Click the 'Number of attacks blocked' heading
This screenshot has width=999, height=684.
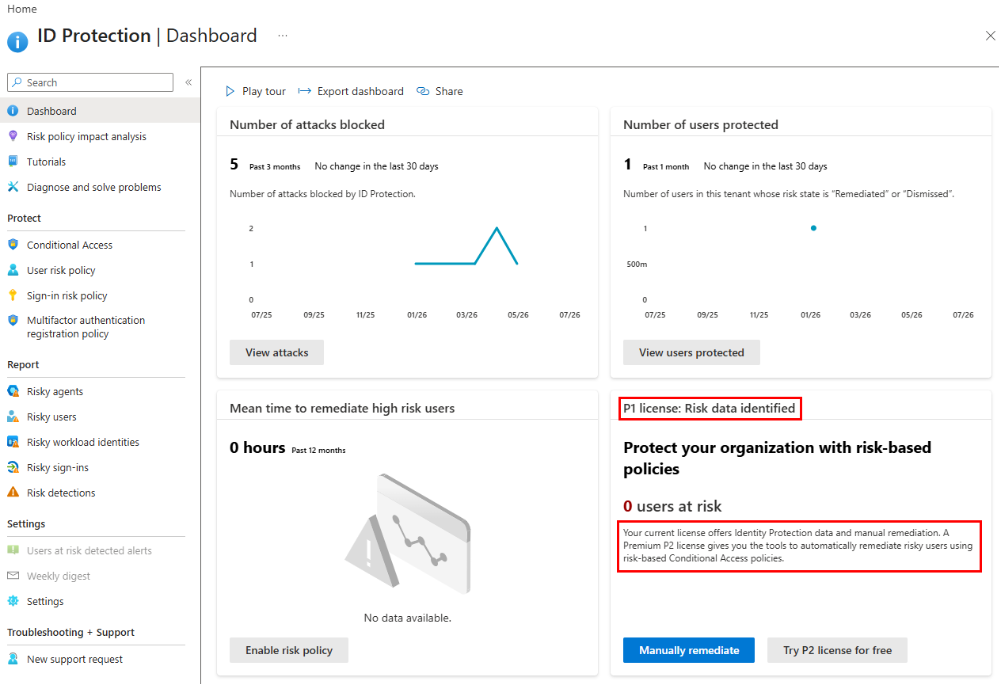[306, 125]
